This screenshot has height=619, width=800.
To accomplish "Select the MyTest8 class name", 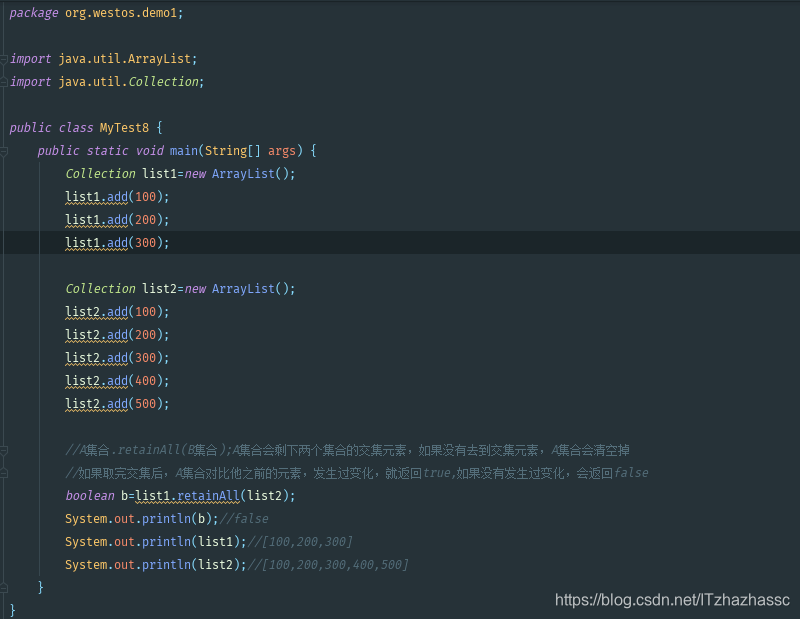I will pos(124,128).
